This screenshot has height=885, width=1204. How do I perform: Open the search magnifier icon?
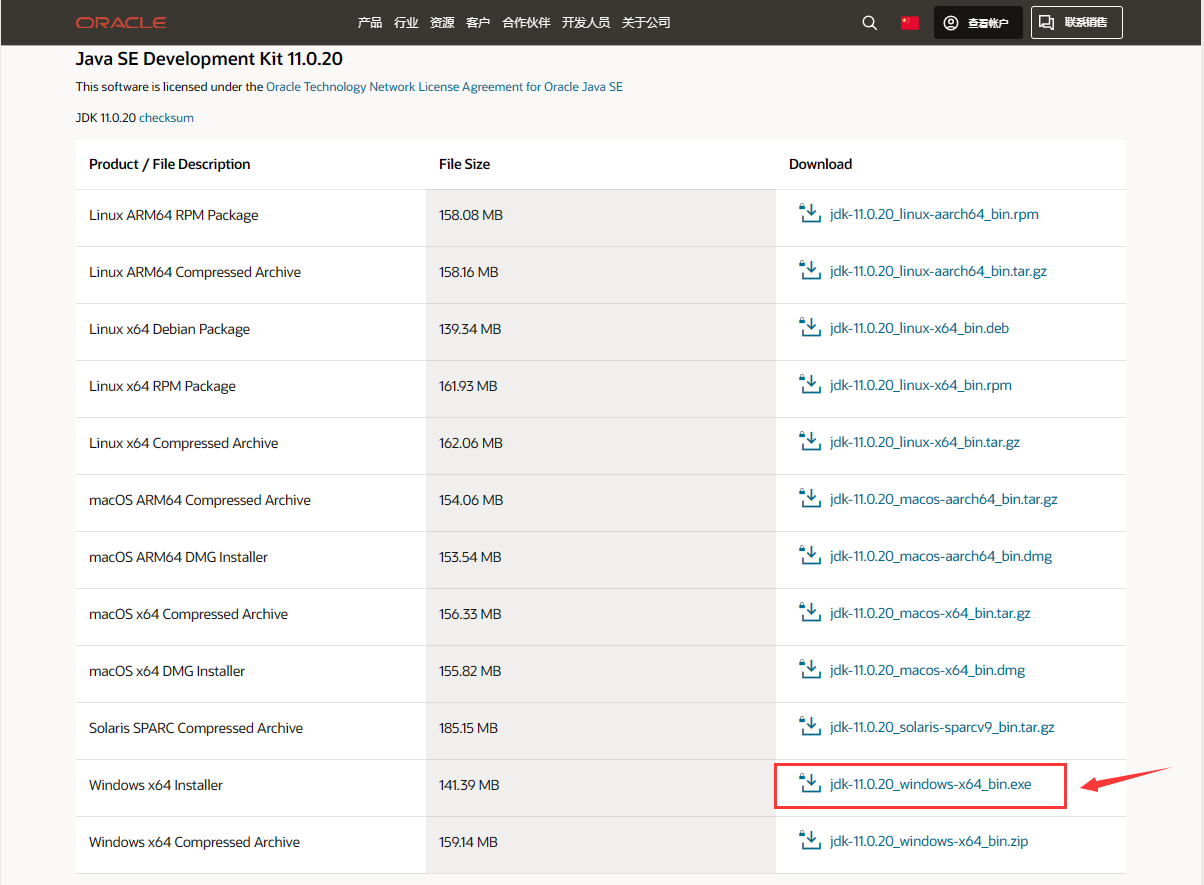pos(869,22)
